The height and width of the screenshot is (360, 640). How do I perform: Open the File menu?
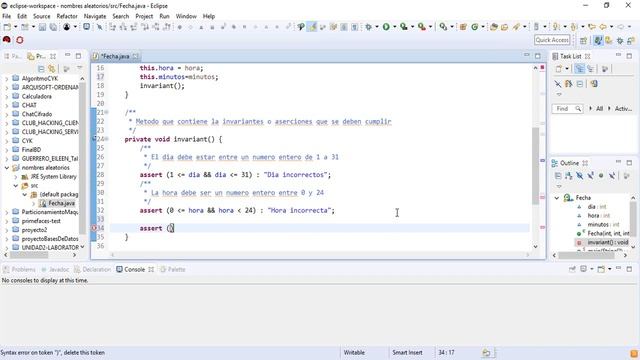tap(7, 16)
